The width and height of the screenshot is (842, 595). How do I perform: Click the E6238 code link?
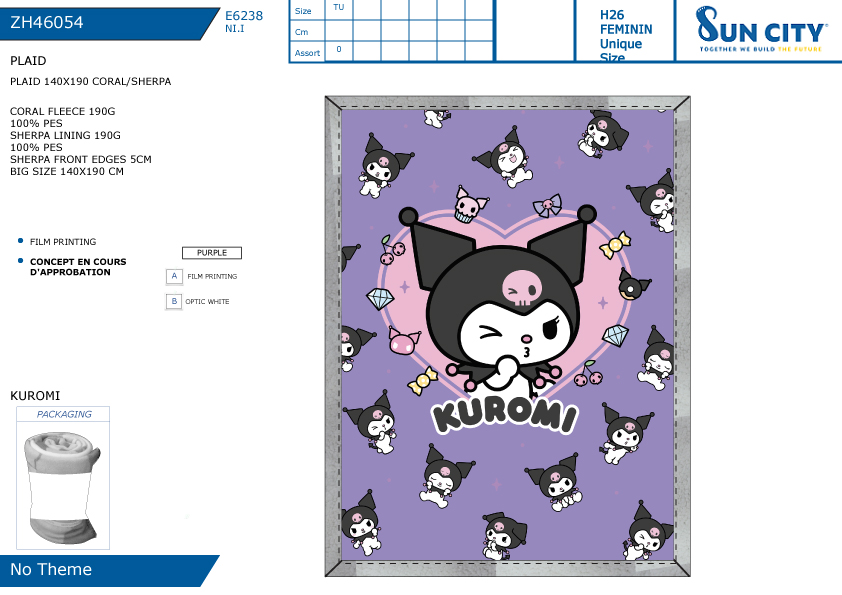(x=244, y=16)
